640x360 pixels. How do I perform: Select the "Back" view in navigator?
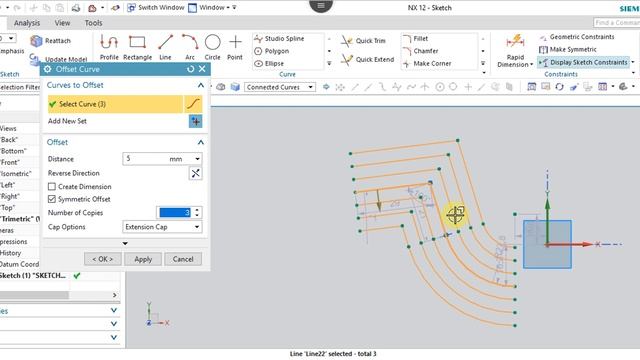tap(9, 140)
